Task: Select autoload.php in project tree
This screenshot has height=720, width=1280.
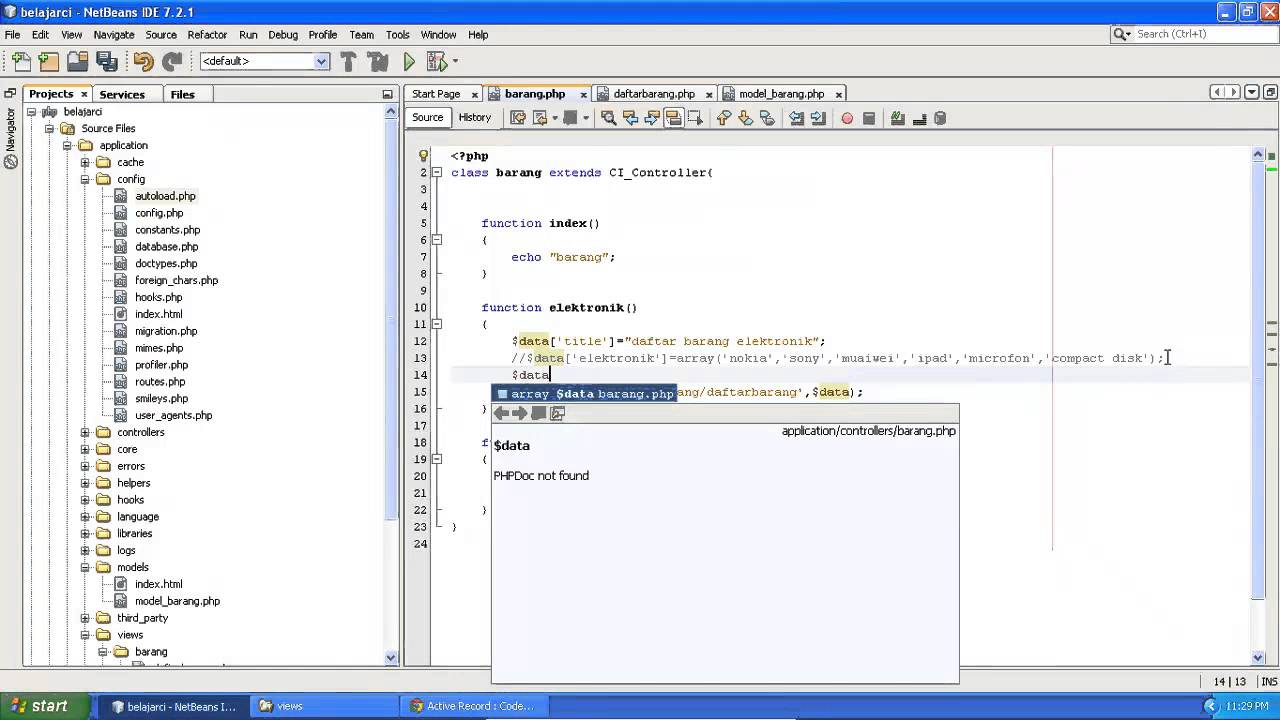Action: tap(165, 197)
